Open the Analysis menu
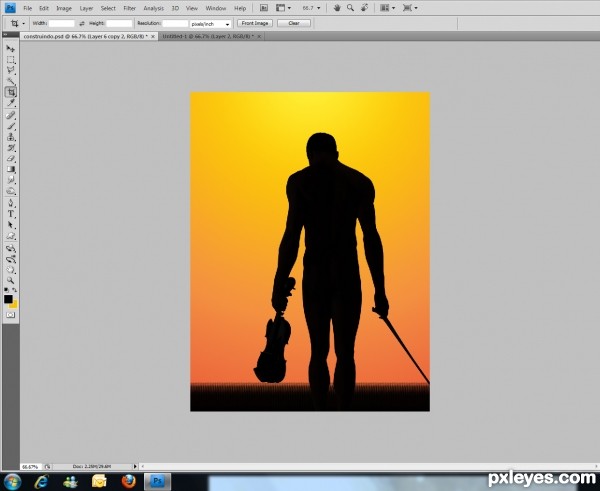Viewport: 600px width, 491px height. [x=153, y=8]
